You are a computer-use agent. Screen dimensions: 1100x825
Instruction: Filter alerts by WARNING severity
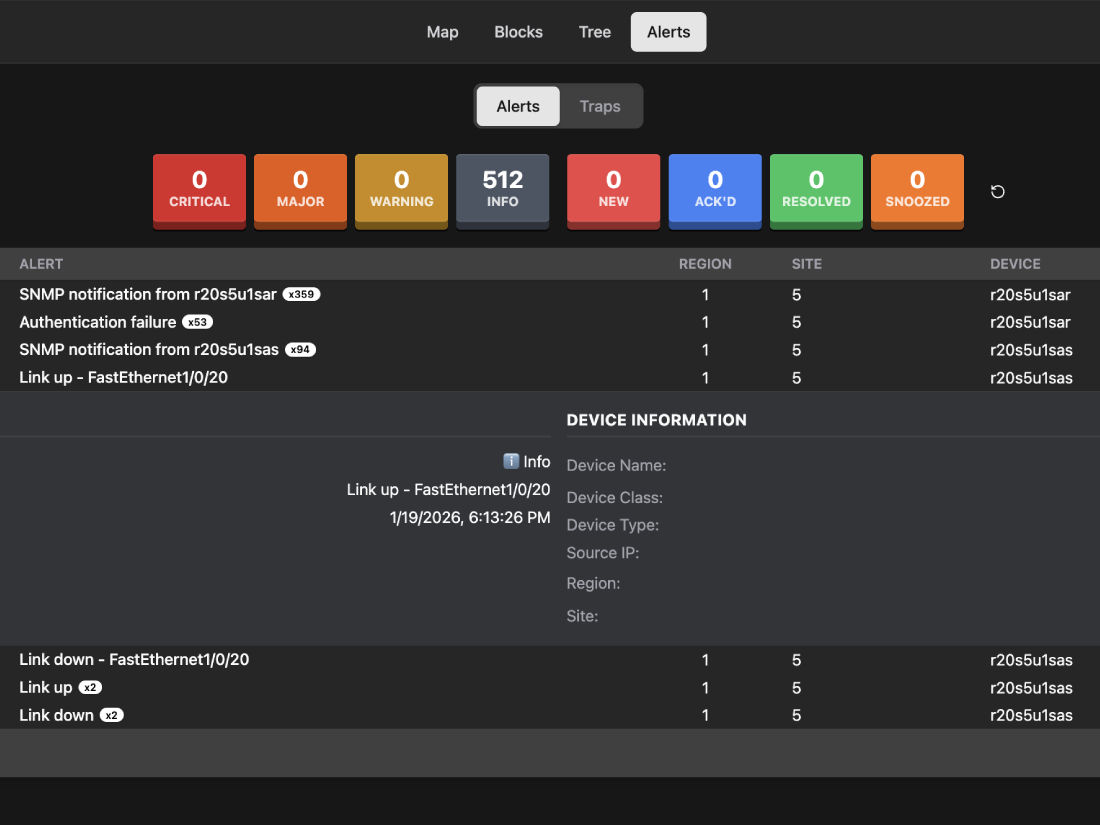[x=401, y=191]
